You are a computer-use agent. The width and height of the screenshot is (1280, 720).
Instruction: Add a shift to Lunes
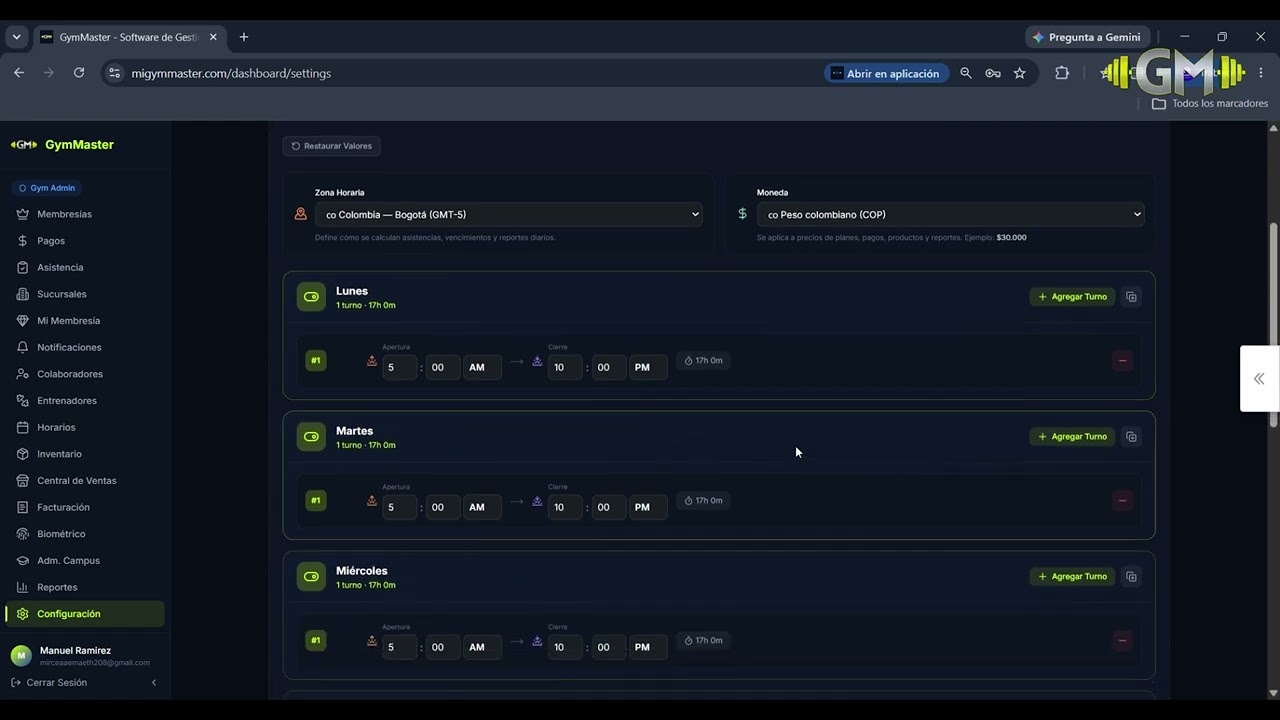[x=1072, y=297]
